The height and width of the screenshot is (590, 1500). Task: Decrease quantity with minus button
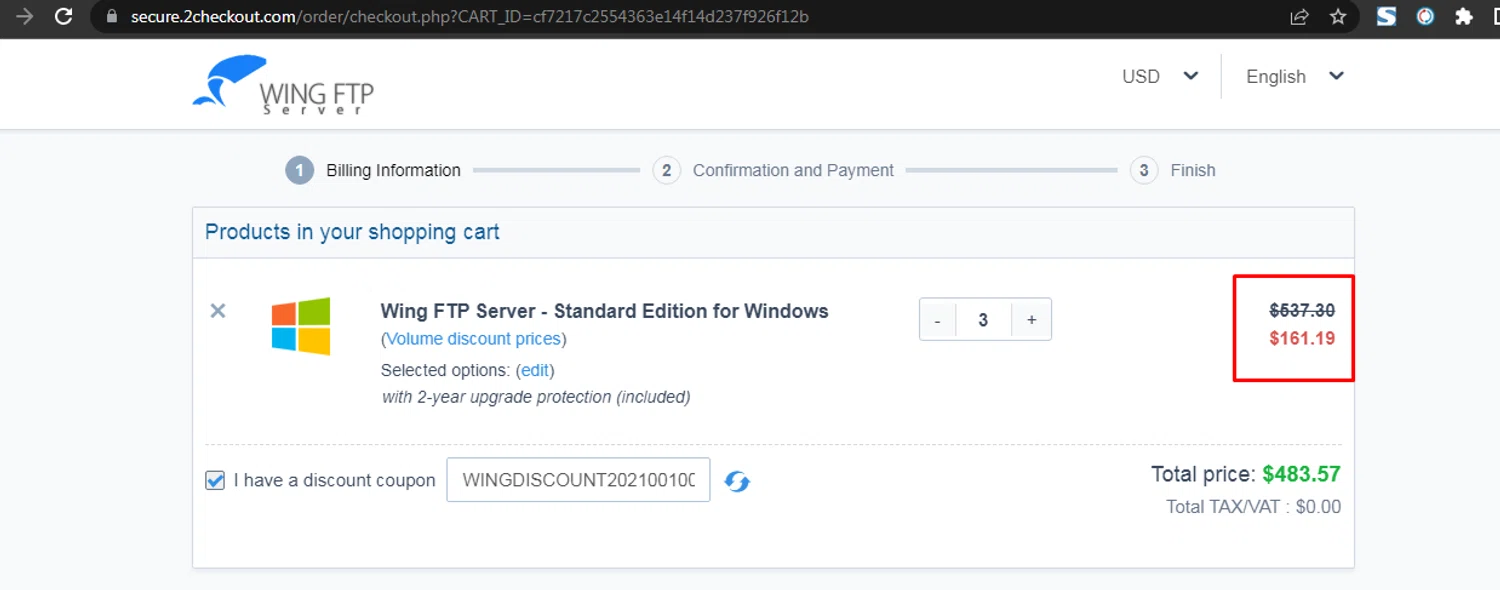coord(937,320)
